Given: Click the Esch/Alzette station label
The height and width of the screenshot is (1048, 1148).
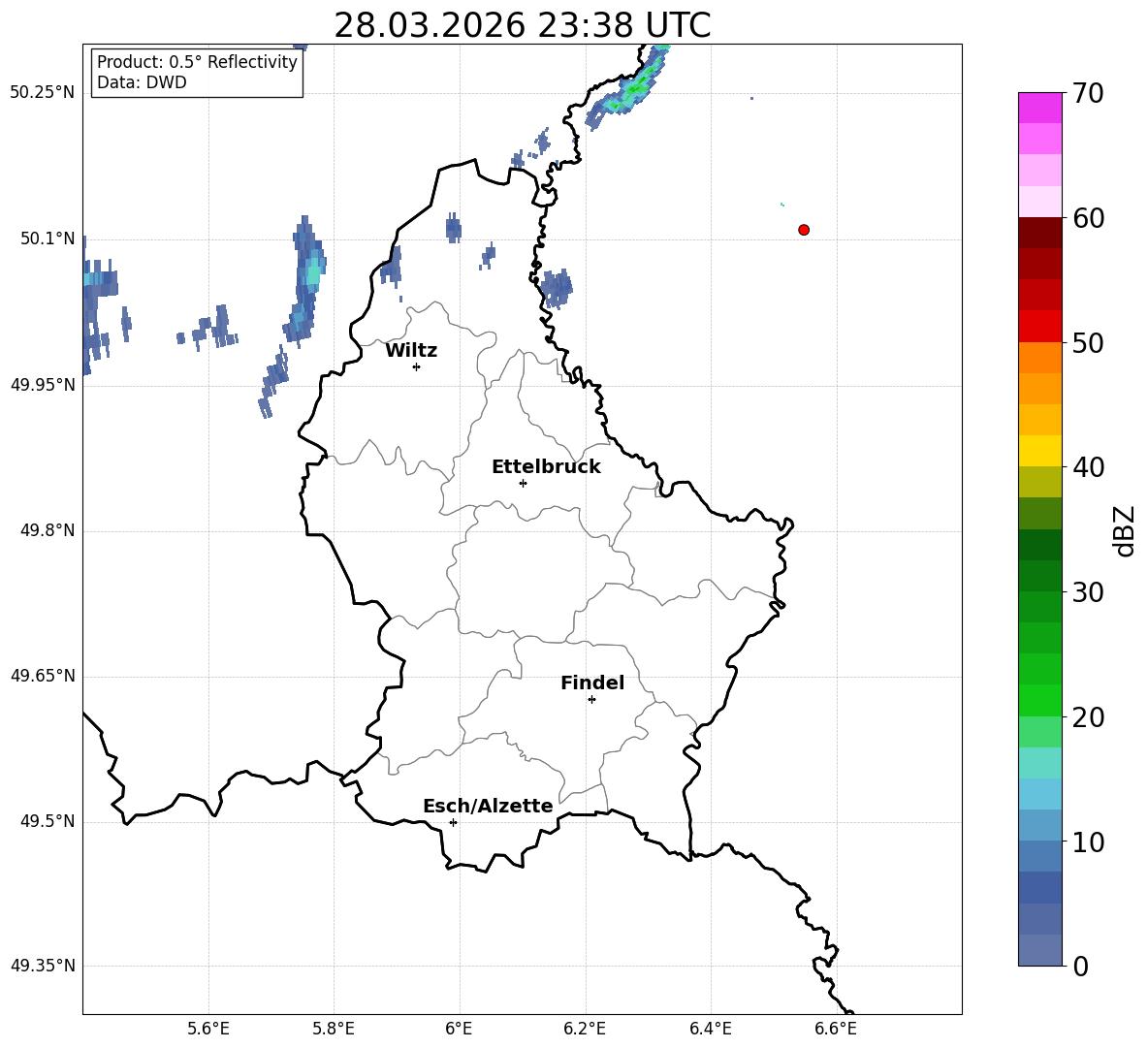Looking at the screenshot, I should 488,806.
